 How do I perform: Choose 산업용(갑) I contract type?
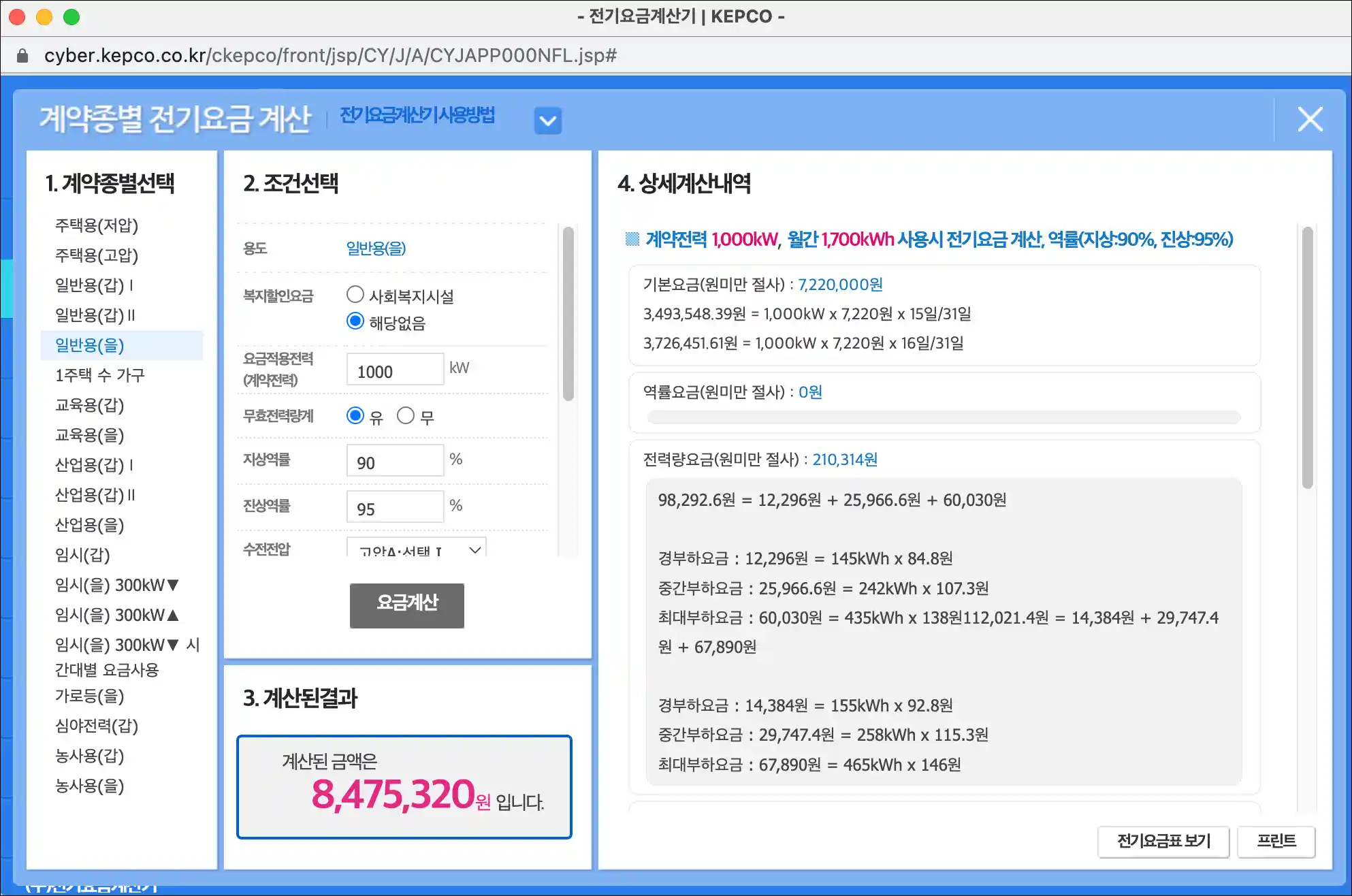pyautogui.click(x=94, y=465)
